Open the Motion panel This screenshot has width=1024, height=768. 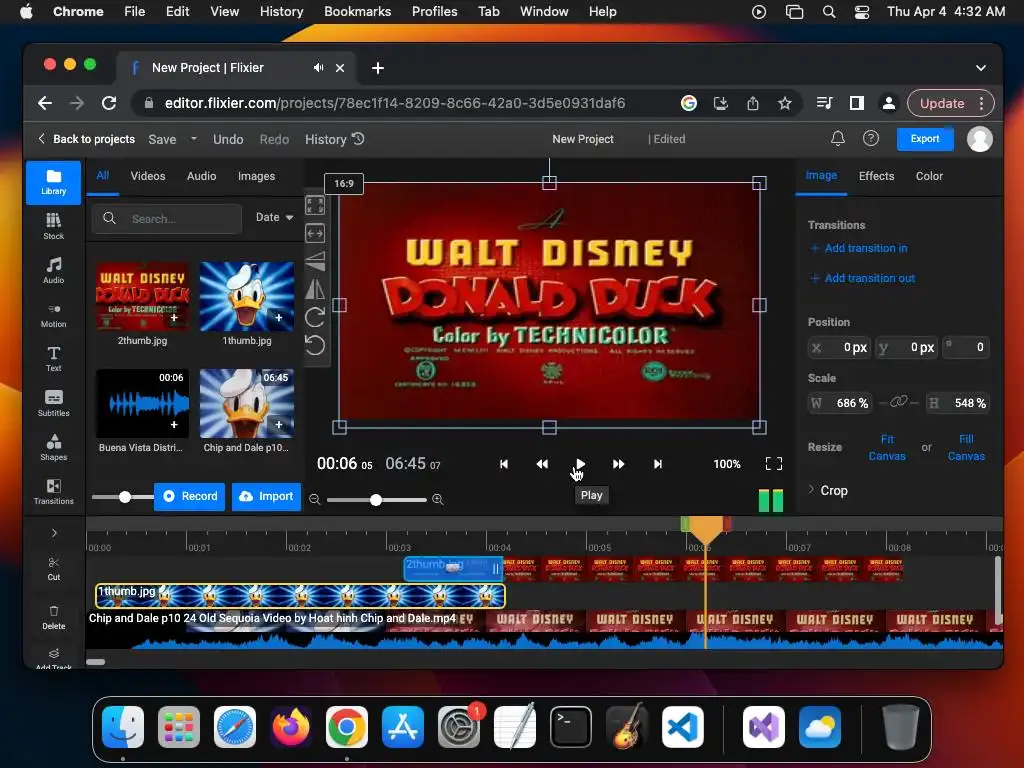coord(54,314)
